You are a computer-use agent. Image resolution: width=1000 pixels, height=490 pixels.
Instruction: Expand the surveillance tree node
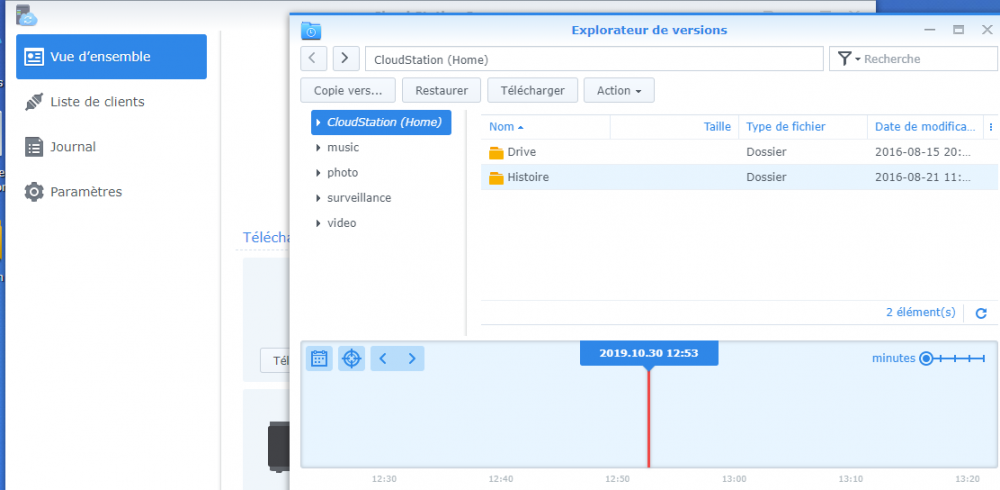318,198
